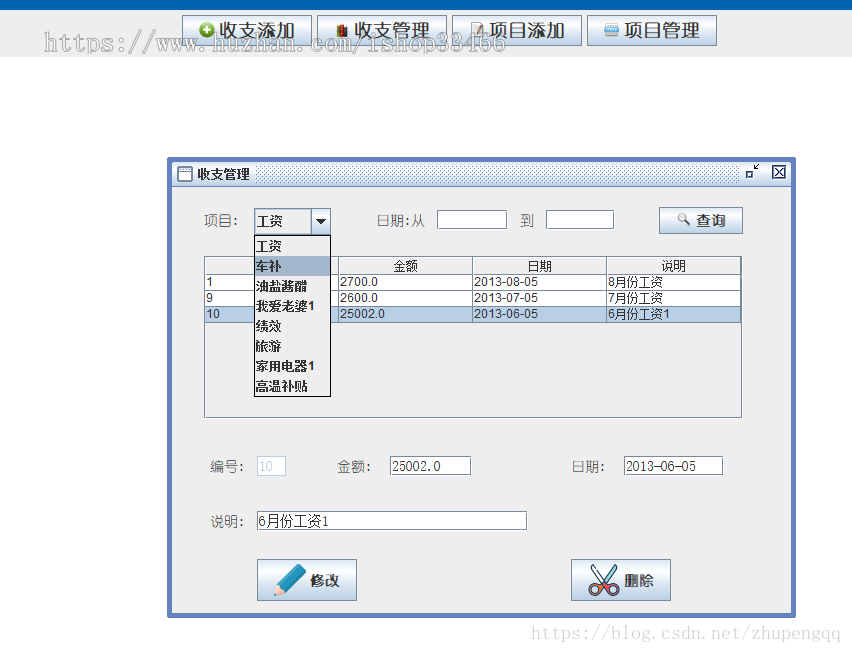Click the 修改 edit button
852x653 pixels.
pyautogui.click(x=307, y=580)
